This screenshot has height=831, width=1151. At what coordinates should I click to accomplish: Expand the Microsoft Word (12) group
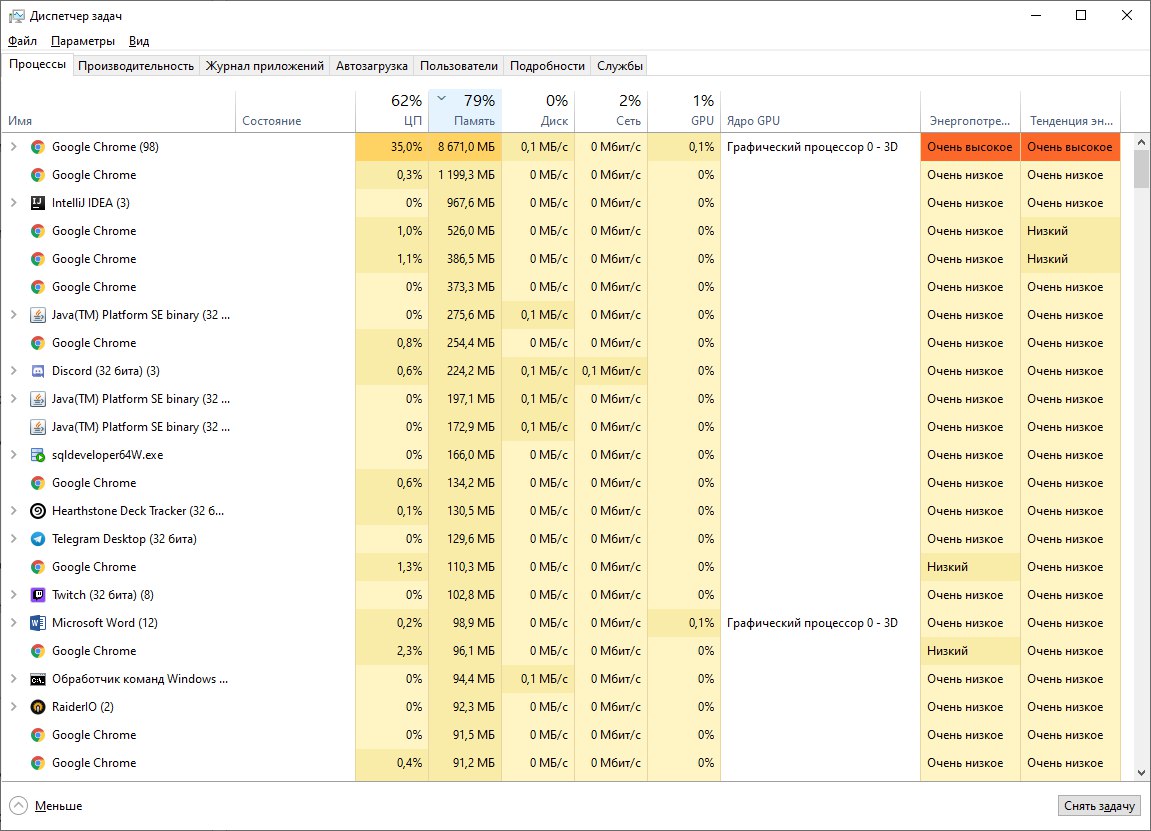13,623
